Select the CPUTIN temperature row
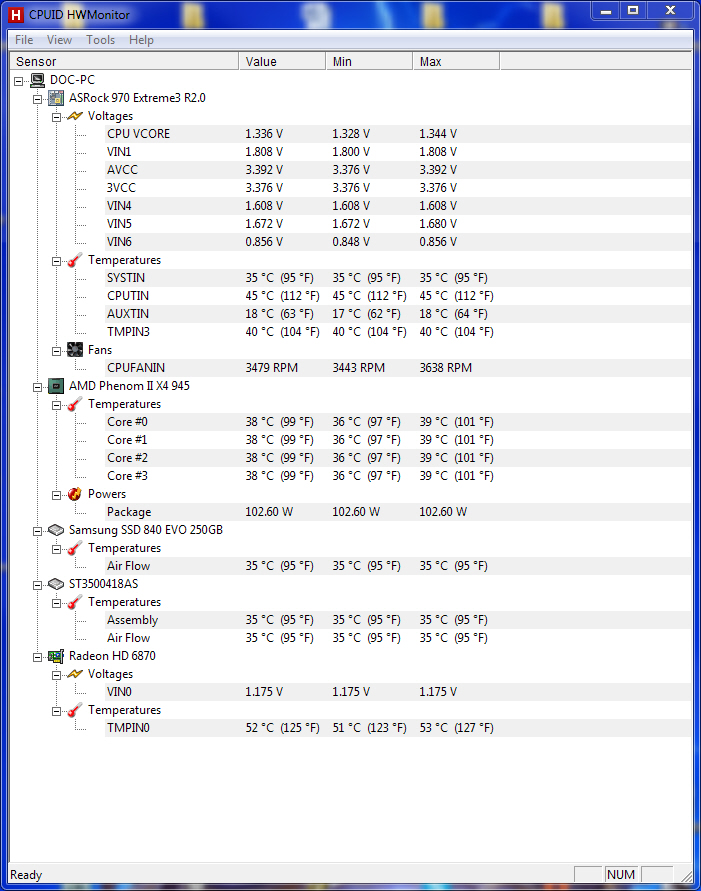Viewport: 701px width, 891px height. click(x=398, y=296)
